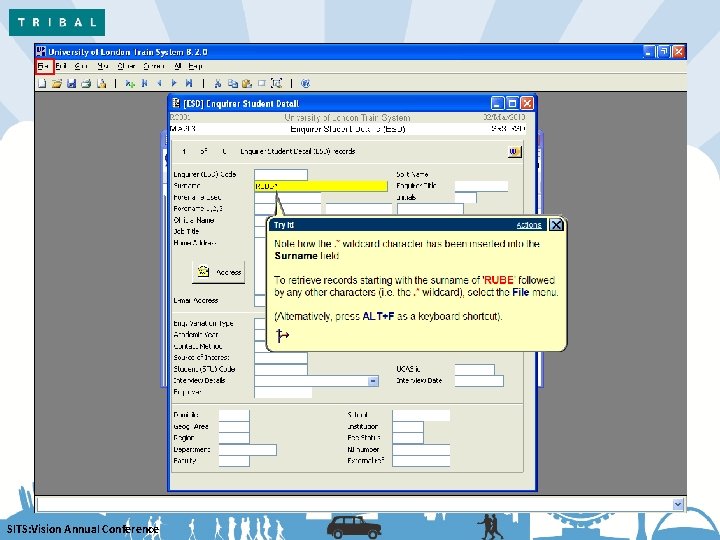Open the All menu
Viewport: 720px width, 540px height.
click(x=178, y=67)
